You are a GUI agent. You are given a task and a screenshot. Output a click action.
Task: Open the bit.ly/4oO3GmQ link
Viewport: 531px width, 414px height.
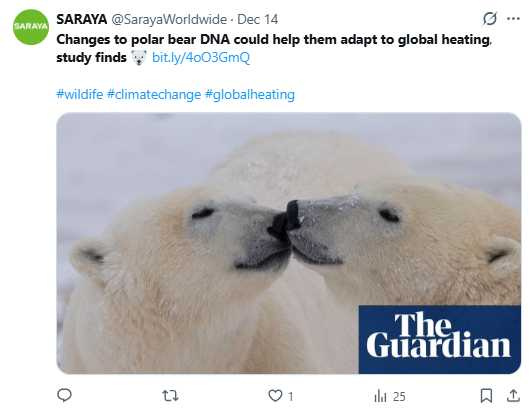(x=201, y=57)
